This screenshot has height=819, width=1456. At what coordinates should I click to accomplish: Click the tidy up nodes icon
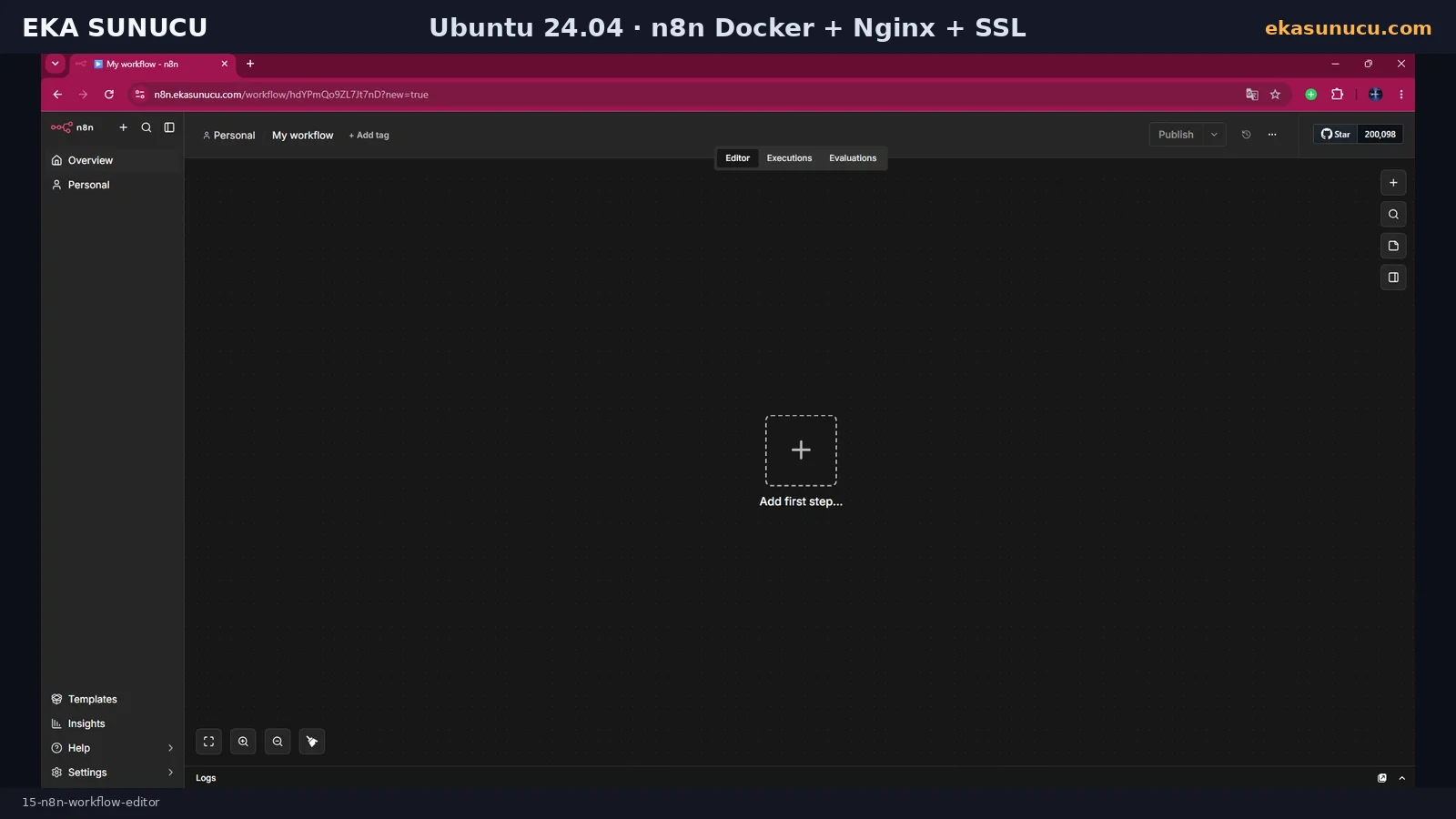pyautogui.click(x=312, y=742)
